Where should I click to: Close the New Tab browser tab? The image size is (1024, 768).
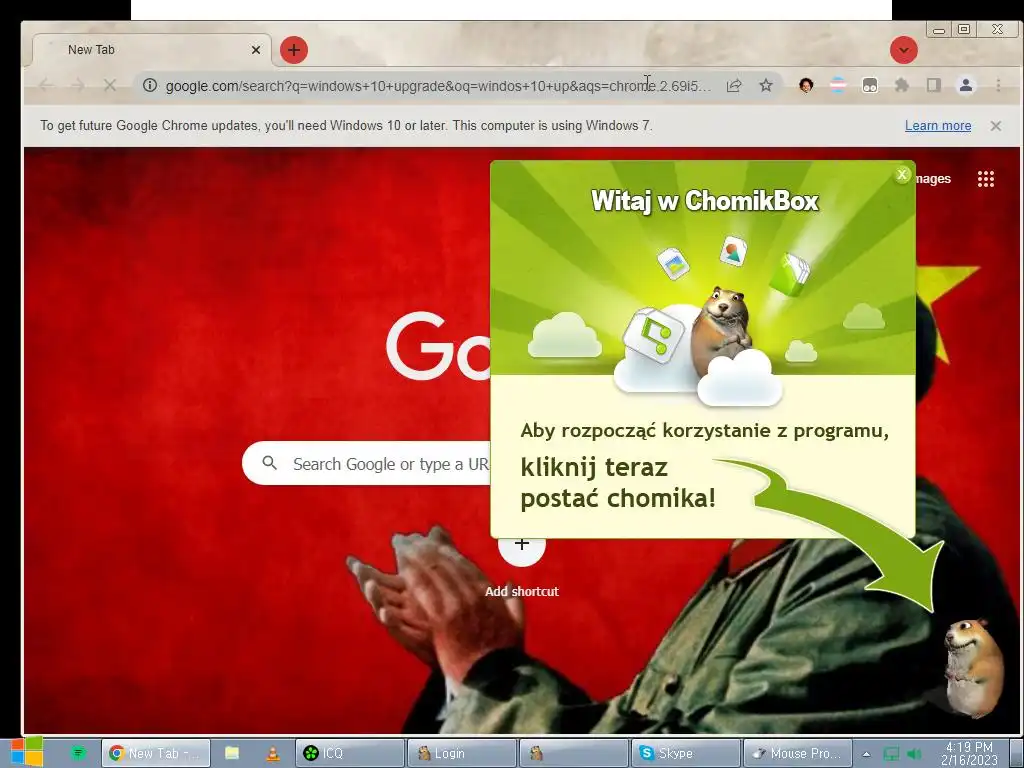tap(256, 50)
